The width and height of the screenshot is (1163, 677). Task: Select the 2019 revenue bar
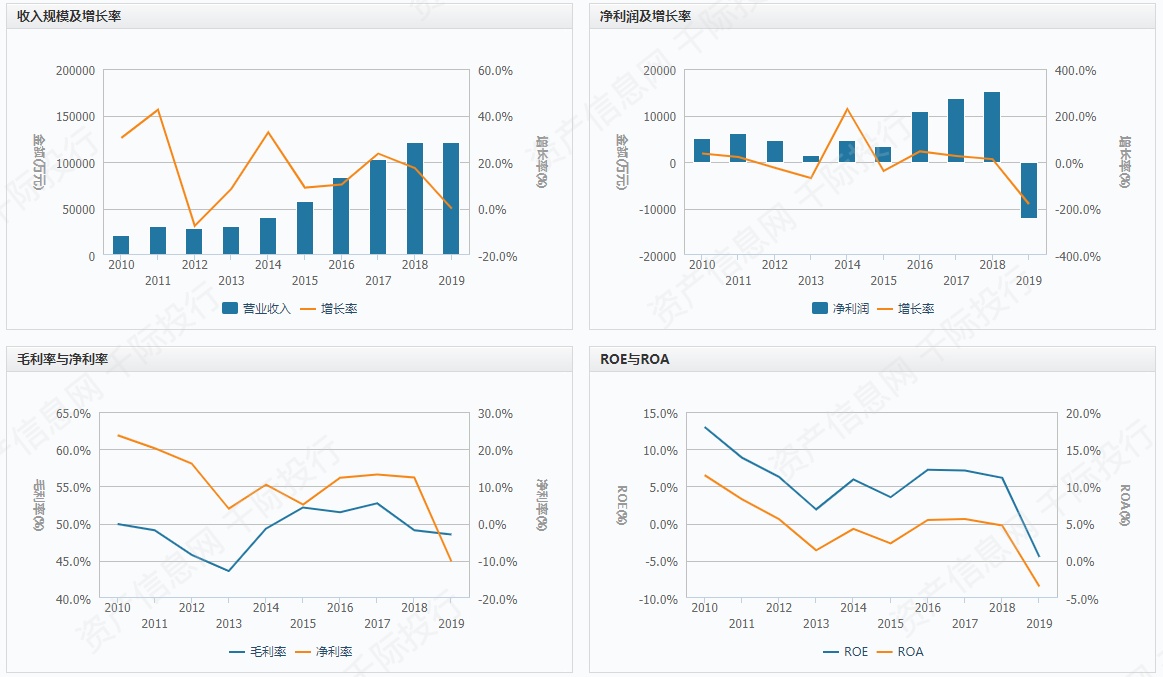[451, 199]
